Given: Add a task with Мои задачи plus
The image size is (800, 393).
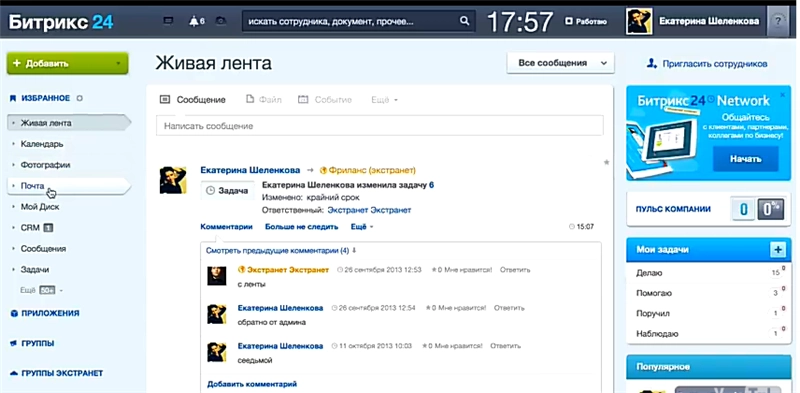Looking at the screenshot, I should (778, 250).
